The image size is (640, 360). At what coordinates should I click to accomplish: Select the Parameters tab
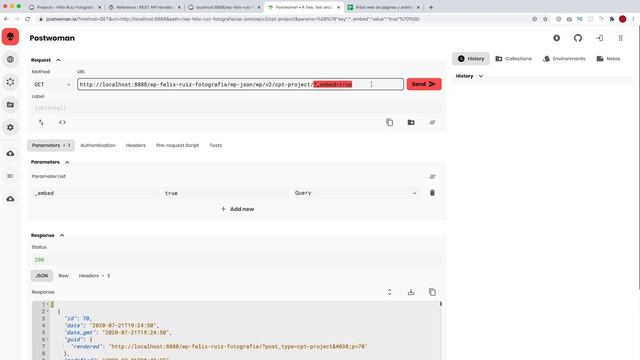51,145
